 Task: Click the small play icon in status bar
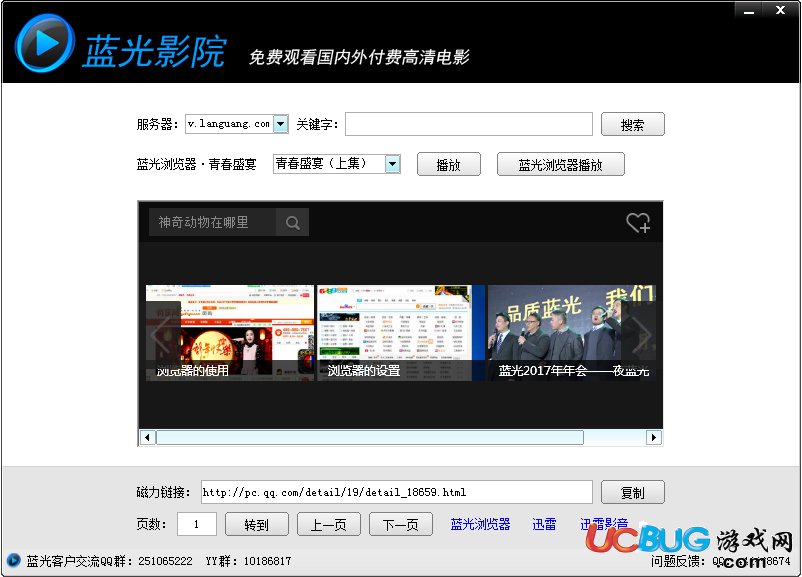[x=13, y=560]
